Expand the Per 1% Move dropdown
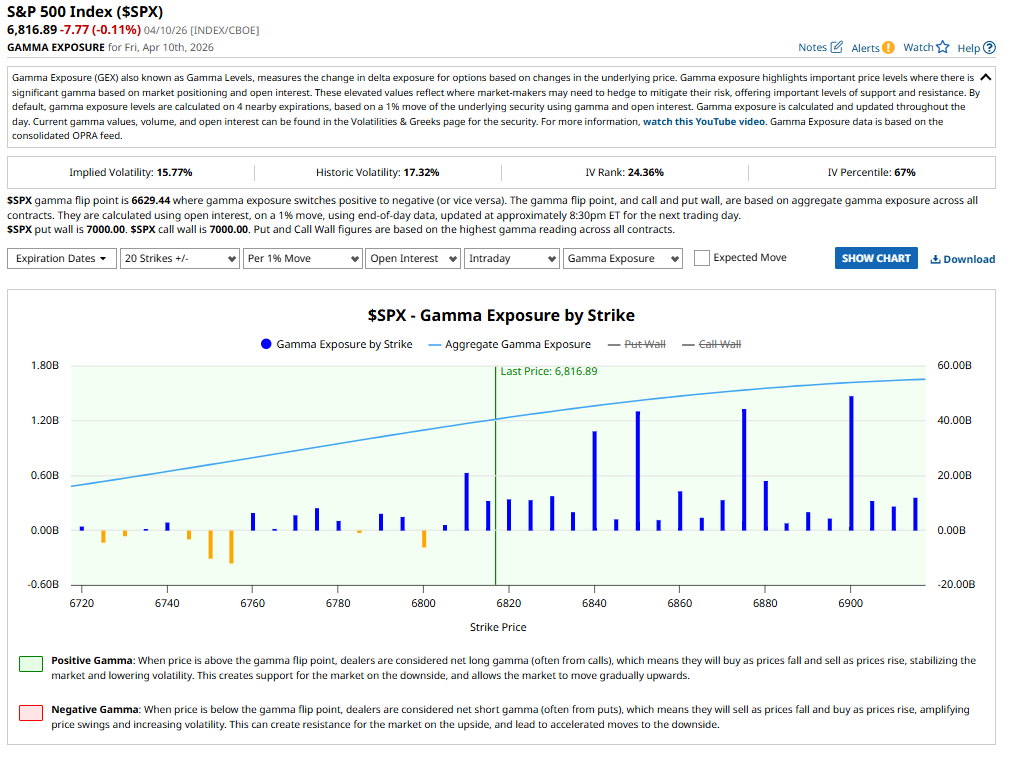Image resolution: width=1012 pixels, height=760 pixels. (302, 258)
